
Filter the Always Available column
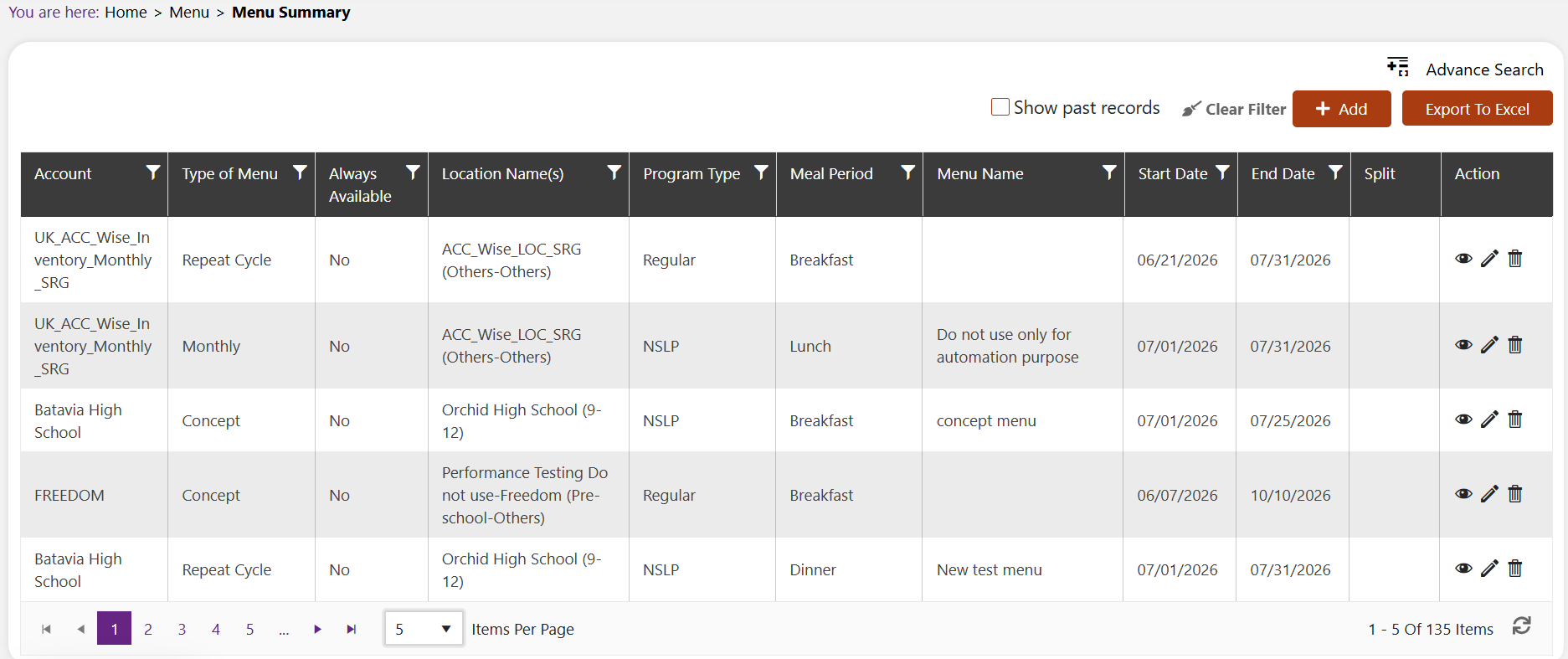[413, 172]
